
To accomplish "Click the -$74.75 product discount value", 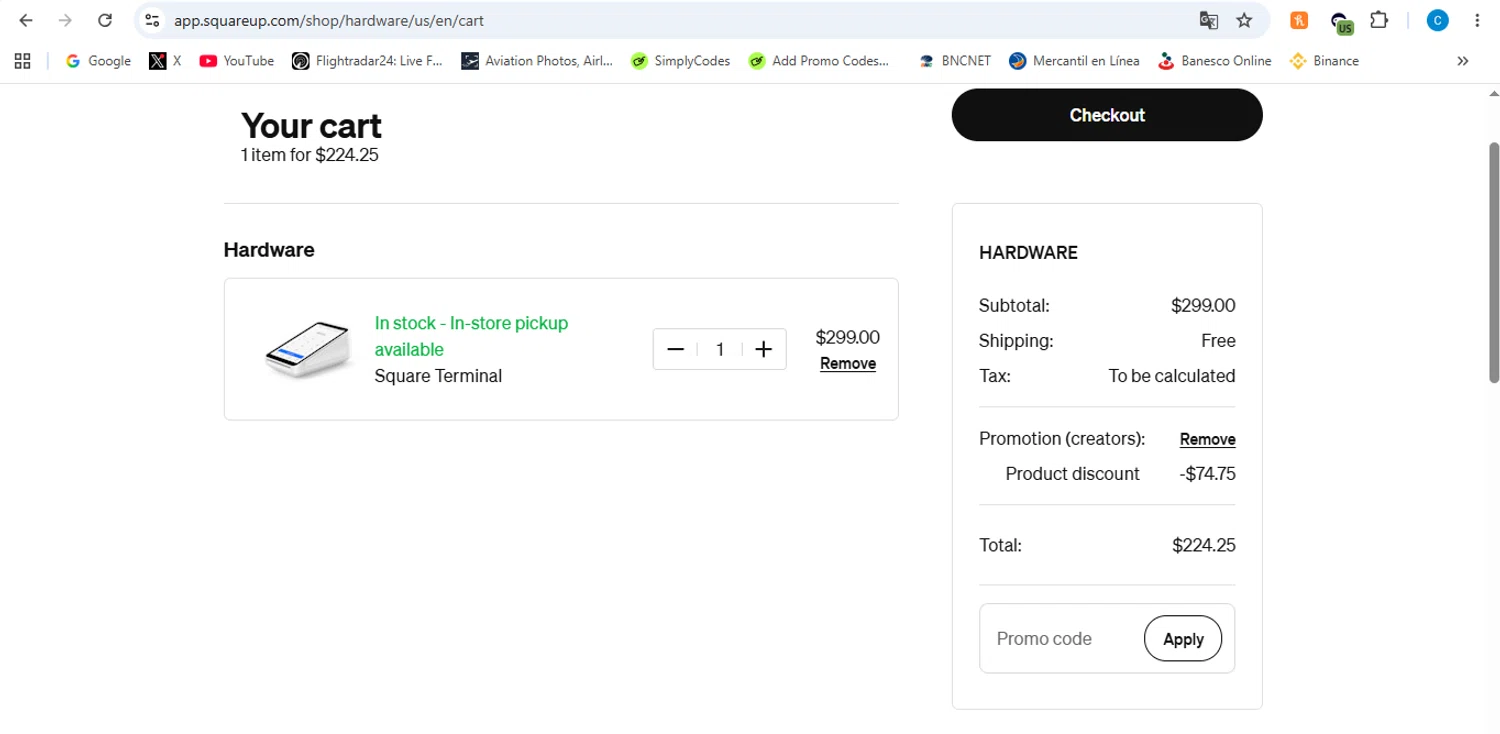I will coord(1207,474).
